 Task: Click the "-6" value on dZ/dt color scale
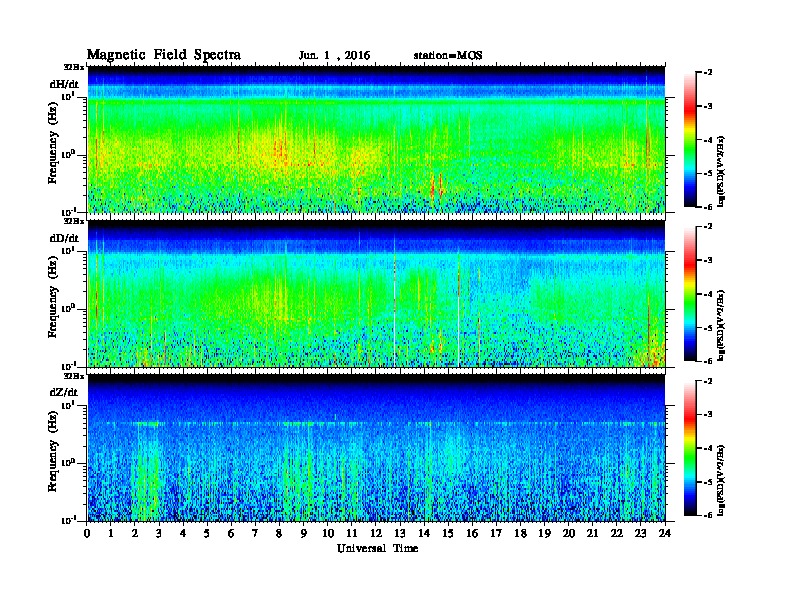point(708,515)
